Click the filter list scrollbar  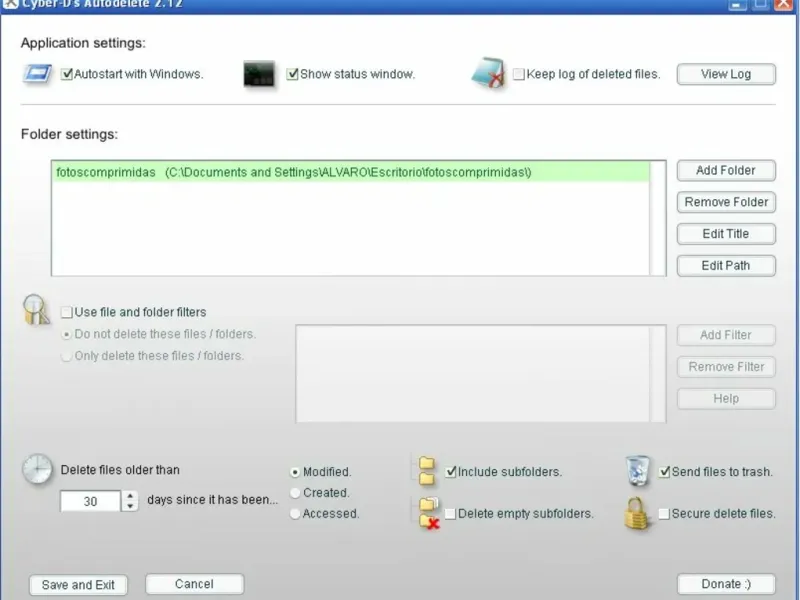658,374
